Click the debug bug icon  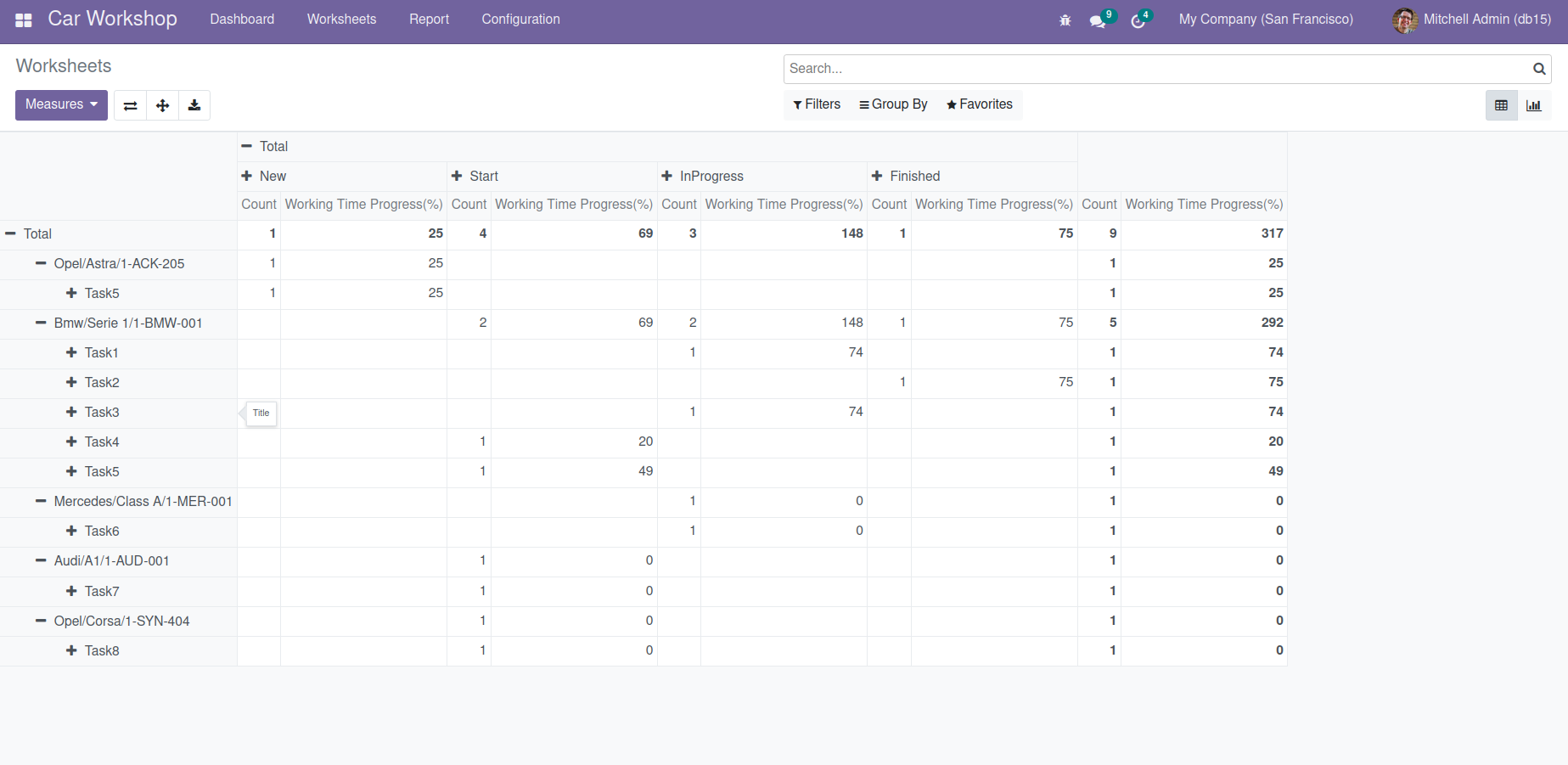pos(1065,20)
